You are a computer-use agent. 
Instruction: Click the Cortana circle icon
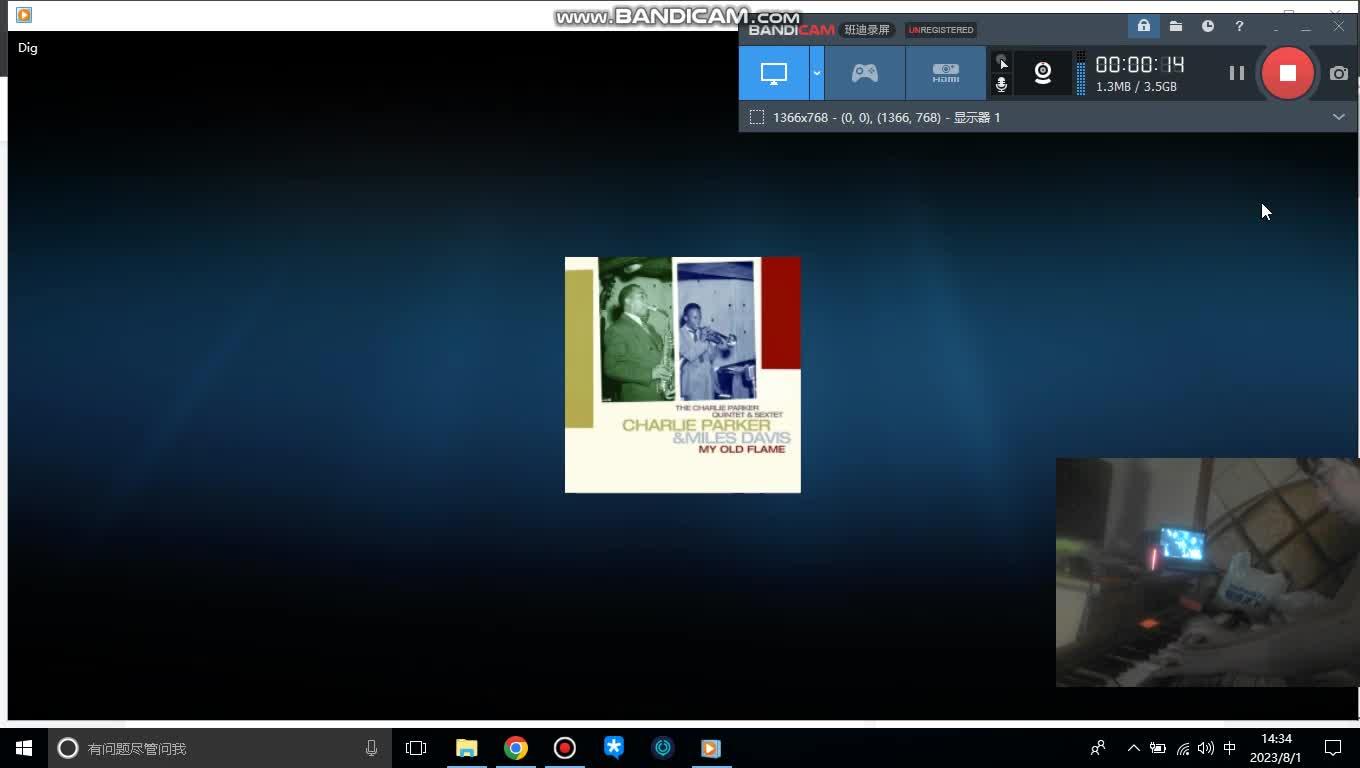click(x=68, y=748)
